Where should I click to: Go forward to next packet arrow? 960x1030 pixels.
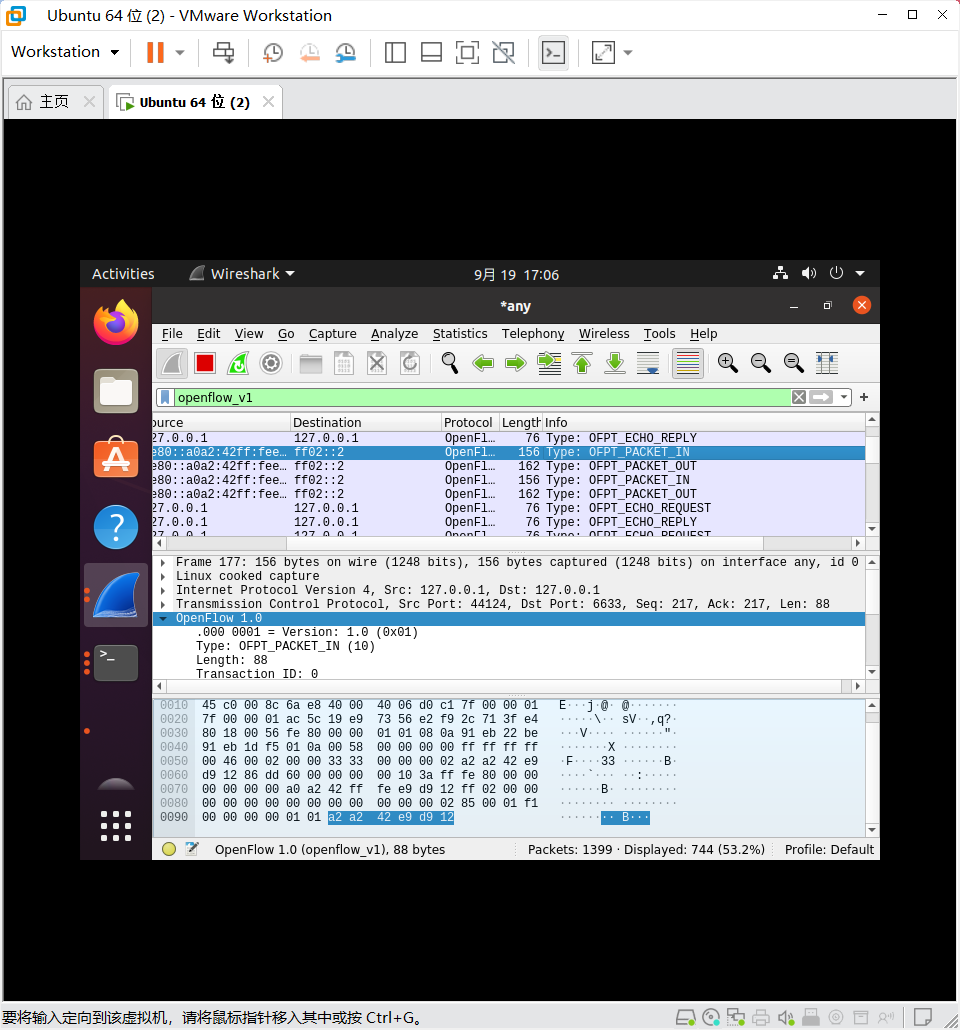coord(516,363)
